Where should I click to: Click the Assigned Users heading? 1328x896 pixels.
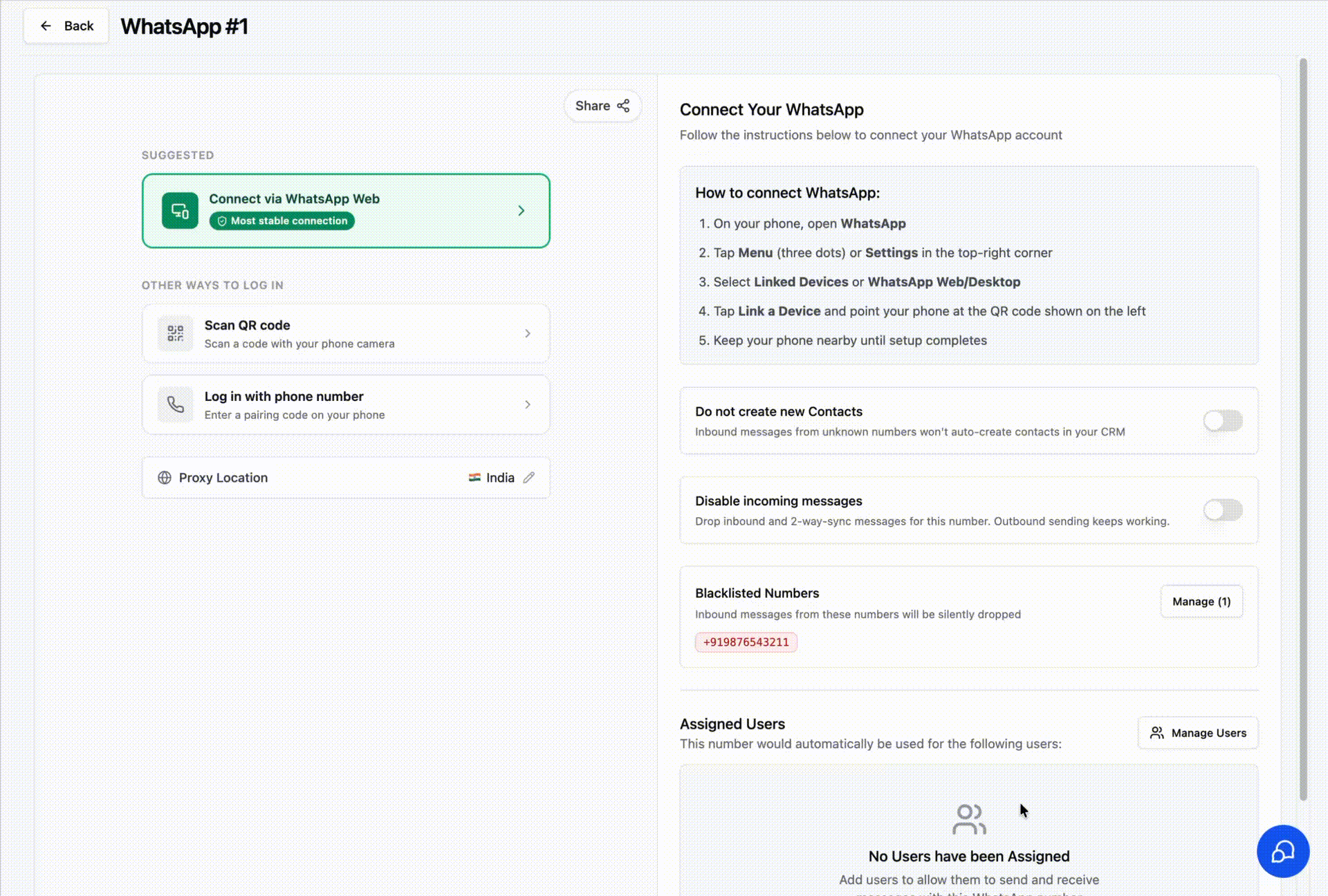tap(732, 724)
